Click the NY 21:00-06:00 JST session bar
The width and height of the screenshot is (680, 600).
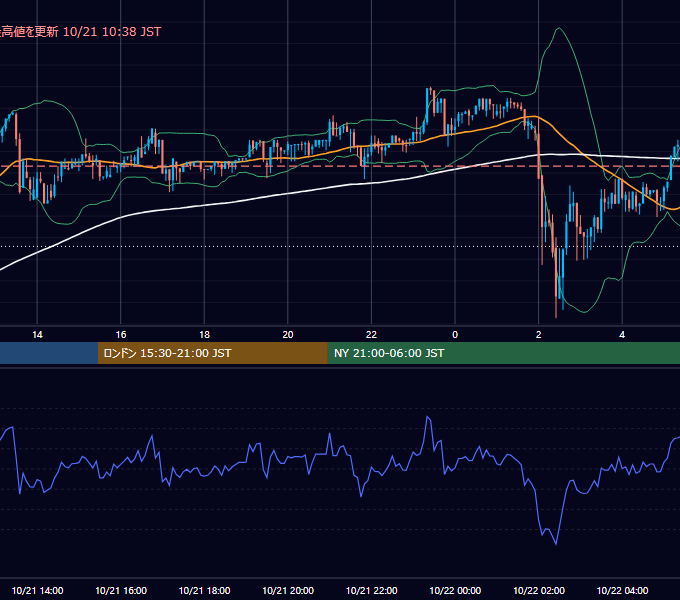503,353
